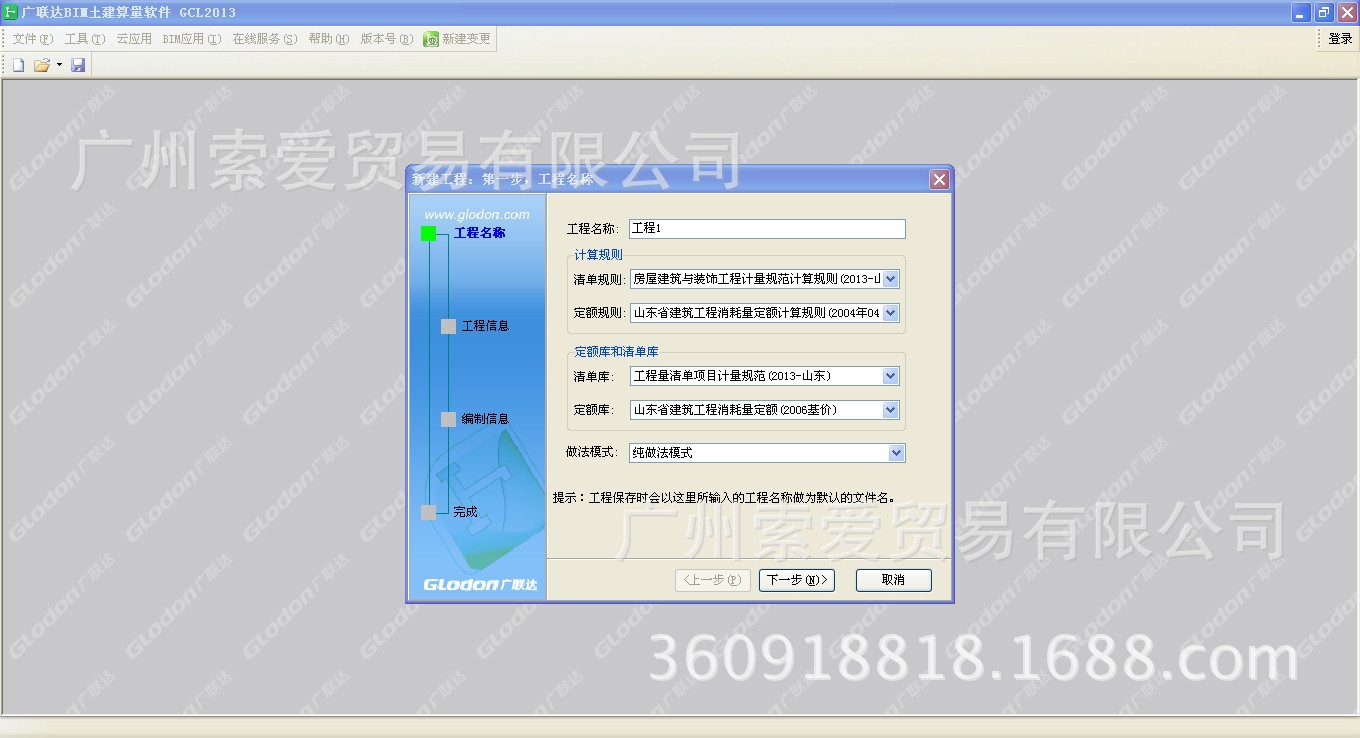Click the Open folder toolbar icon
The width and height of the screenshot is (1360, 738).
tap(42, 65)
